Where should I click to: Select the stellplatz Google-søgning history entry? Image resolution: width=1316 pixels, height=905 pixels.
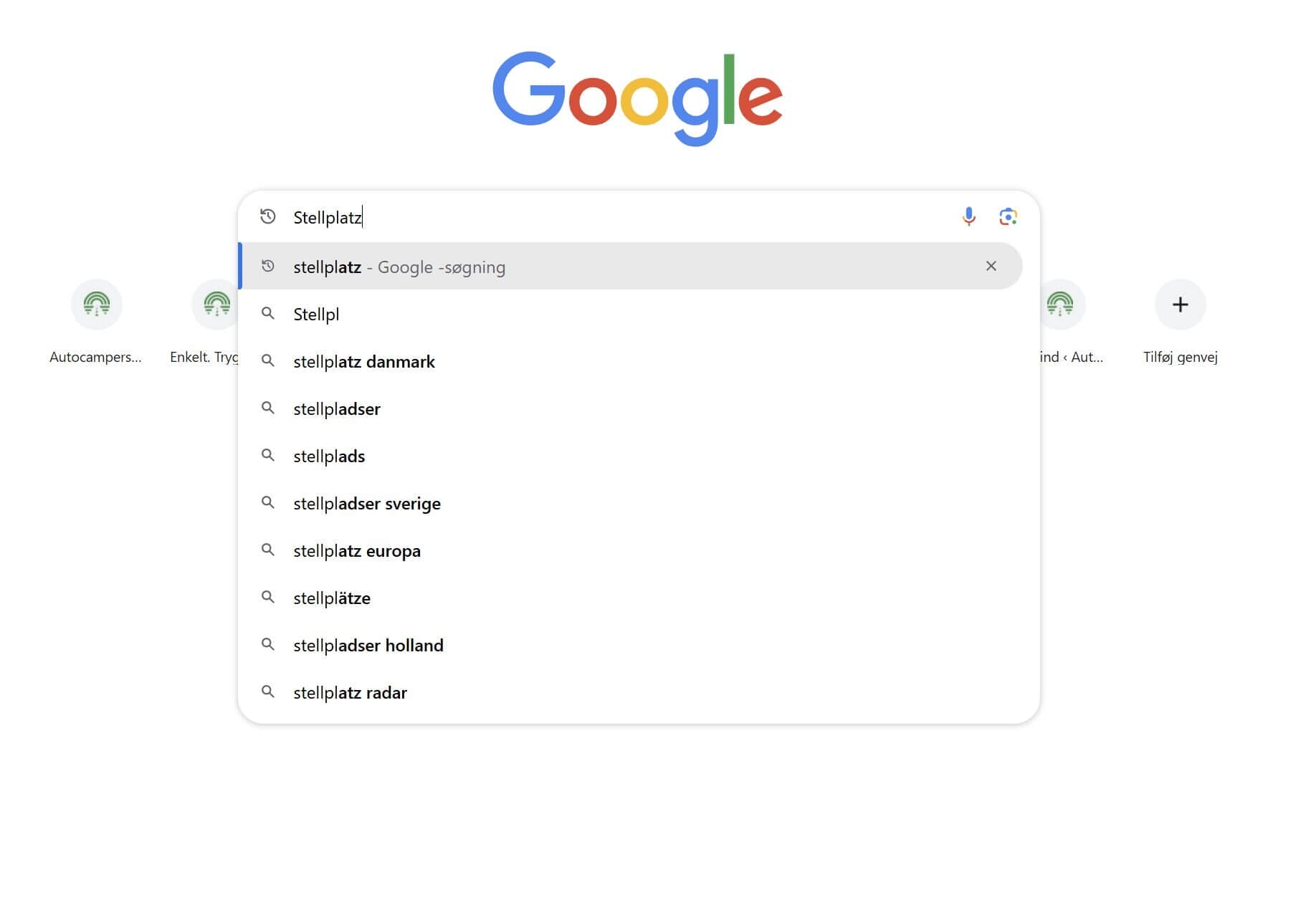click(x=631, y=266)
